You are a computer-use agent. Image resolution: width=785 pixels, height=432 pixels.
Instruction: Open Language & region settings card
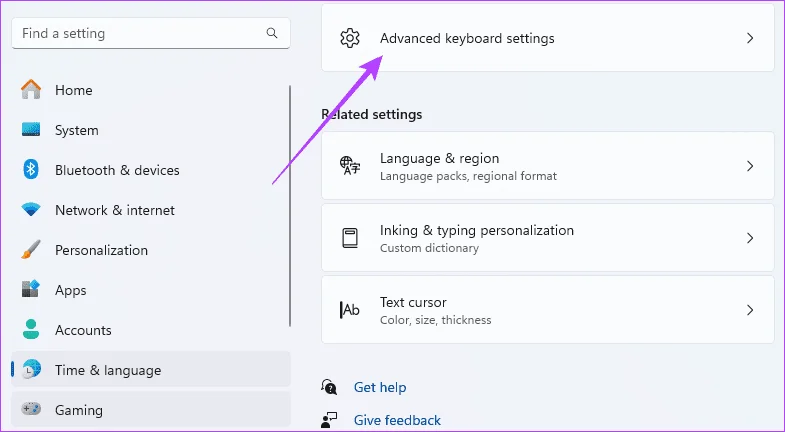point(548,166)
